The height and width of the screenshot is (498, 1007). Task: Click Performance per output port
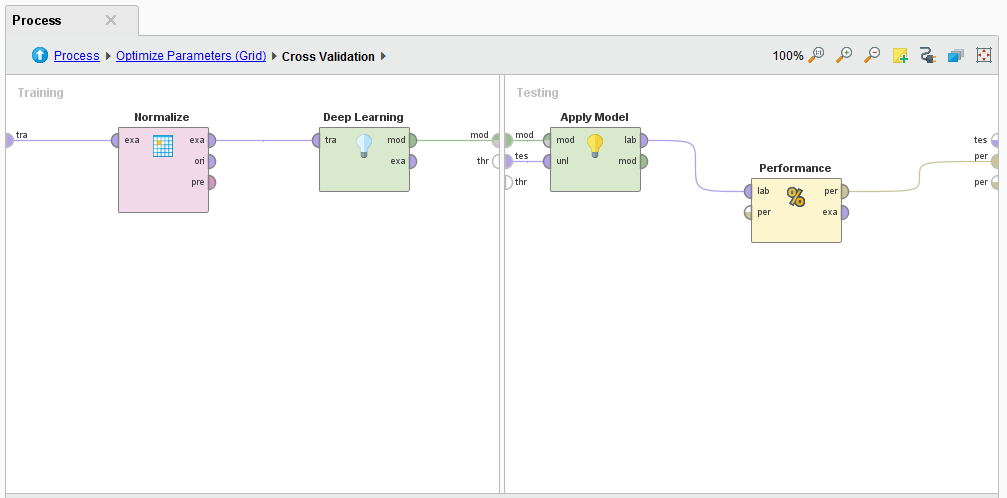click(x=845, y=191)
